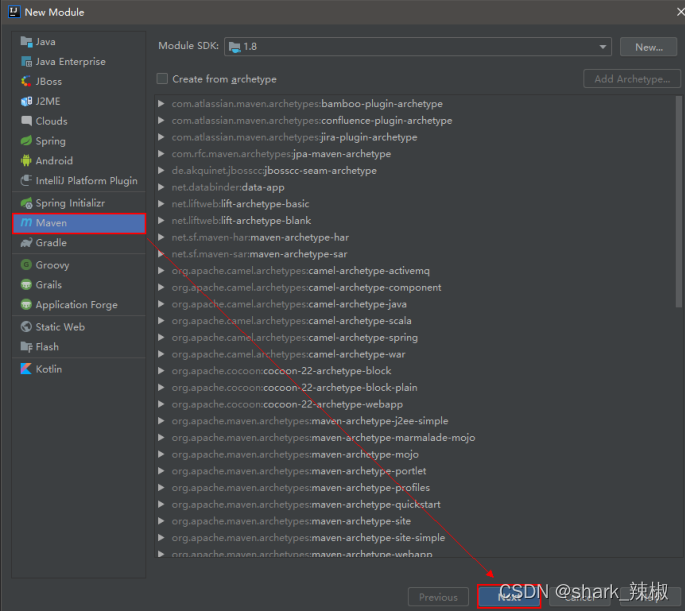Expand the camel-archetype-spring node

point(161,337)
